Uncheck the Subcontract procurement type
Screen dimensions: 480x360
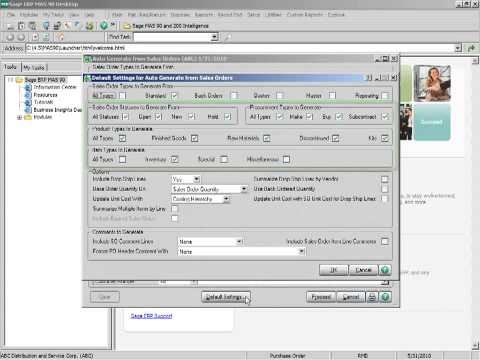tap(385, 117)
